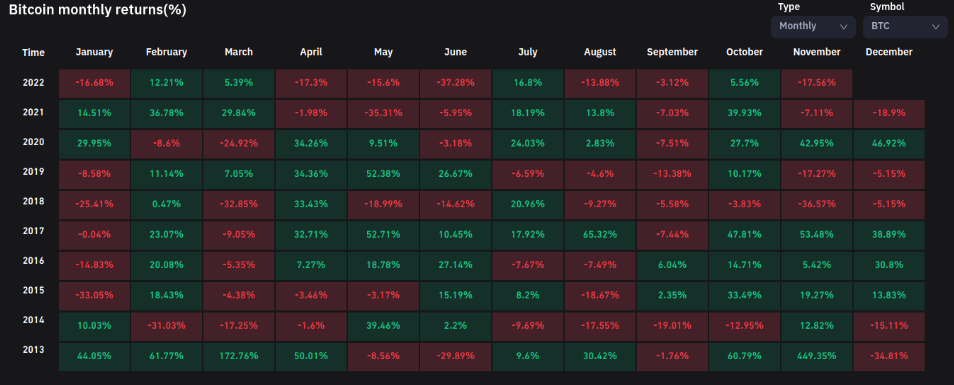The image size is (954, 385).
Task: Select the 39.93% October 2021 cell
Action: point(745,114)
